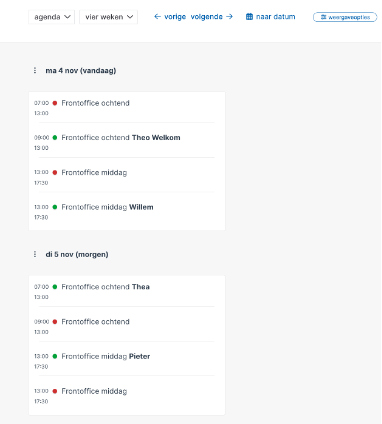Click the green dot beside Willem's middag shift
382x424 pixels.
[x=55, y=207]
